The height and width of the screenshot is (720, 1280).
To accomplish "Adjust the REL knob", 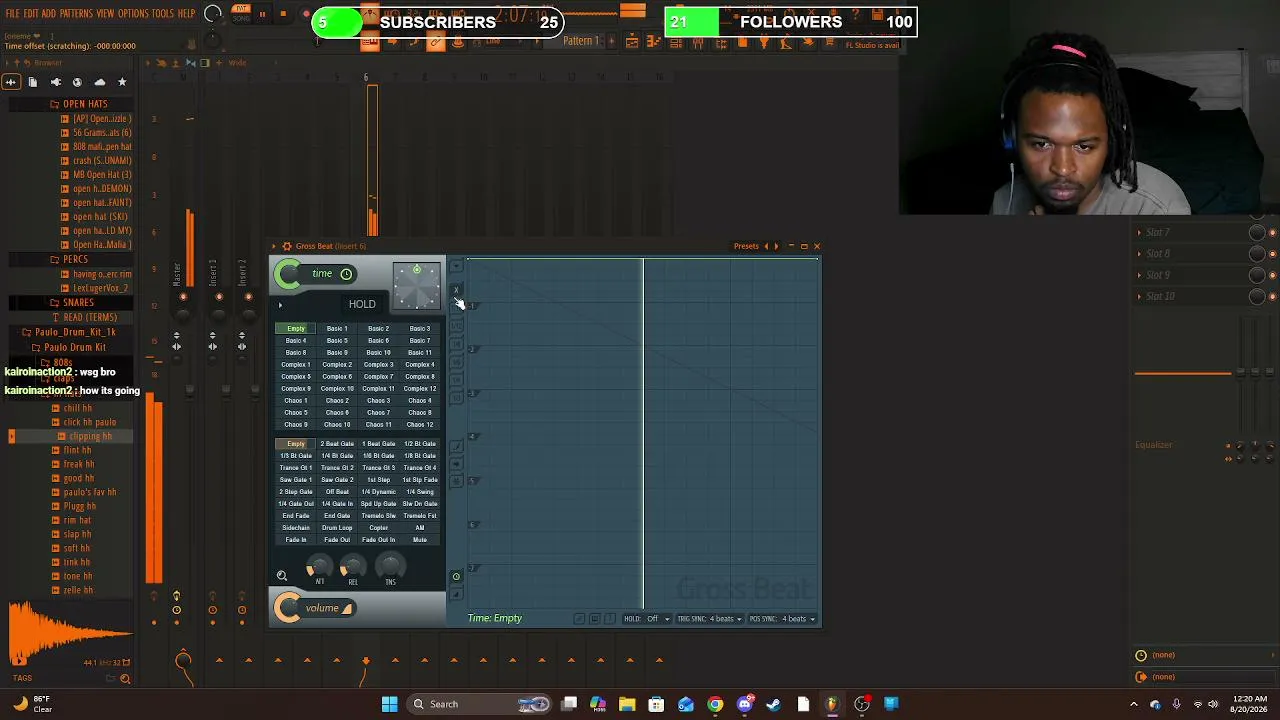I will (x=353, y=568).
